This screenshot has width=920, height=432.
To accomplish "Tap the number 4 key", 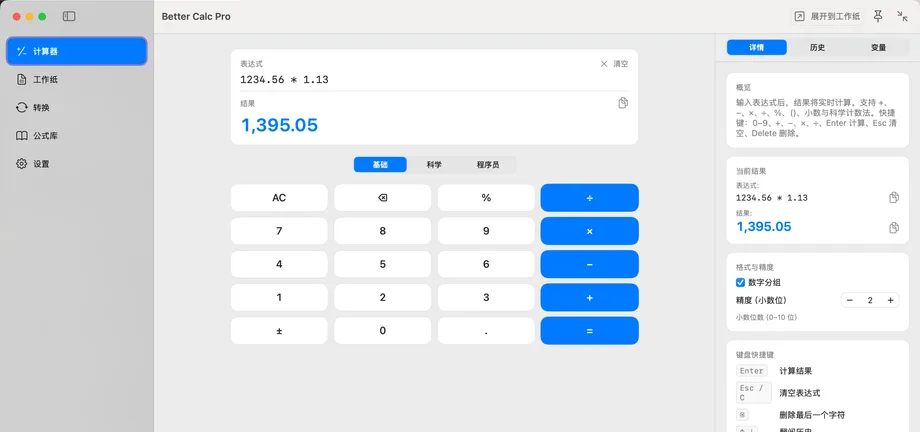I will pos(279,264).
